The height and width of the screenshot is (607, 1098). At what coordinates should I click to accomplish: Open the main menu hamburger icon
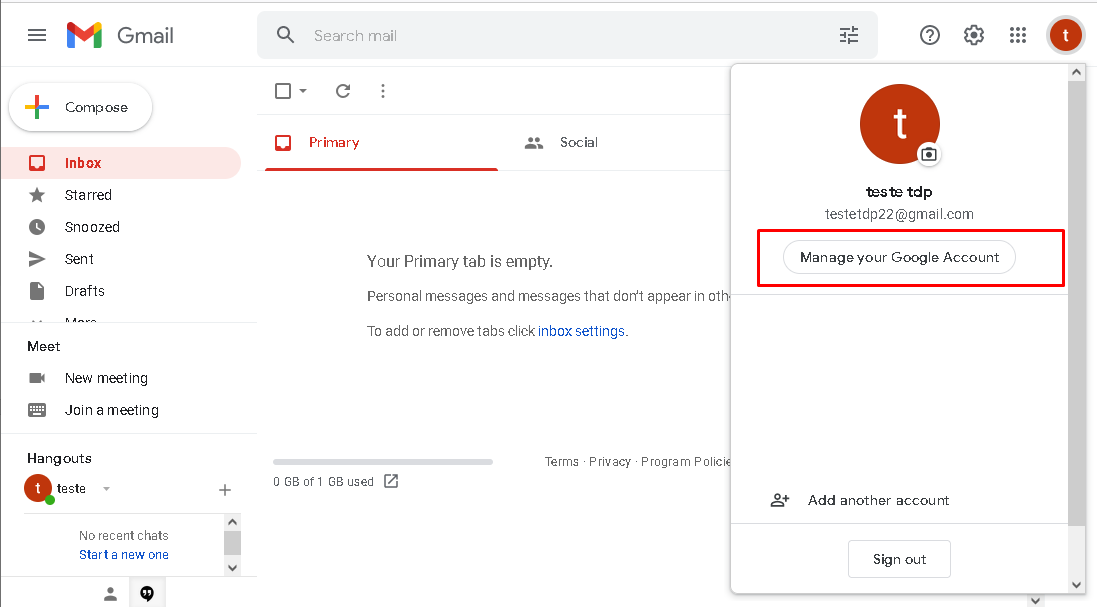(36, 35)
